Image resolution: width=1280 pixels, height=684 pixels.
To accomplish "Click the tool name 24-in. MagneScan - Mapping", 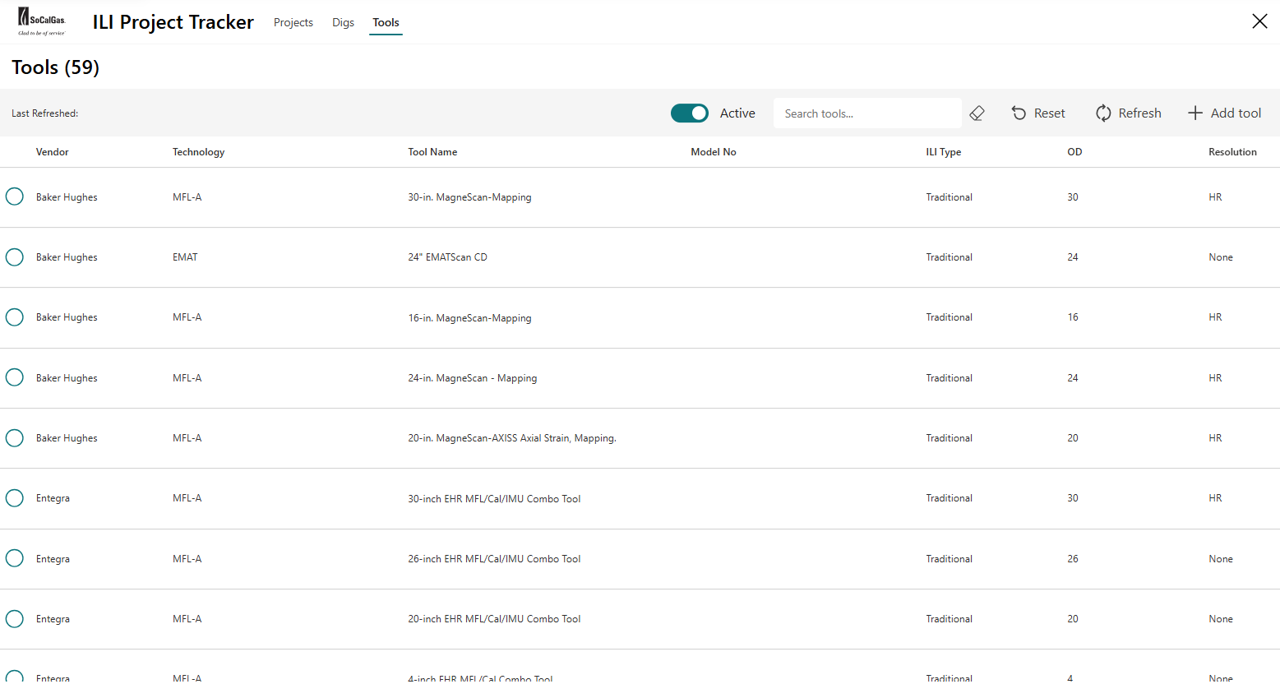I will pyautogui.click(x=472, y=378).
